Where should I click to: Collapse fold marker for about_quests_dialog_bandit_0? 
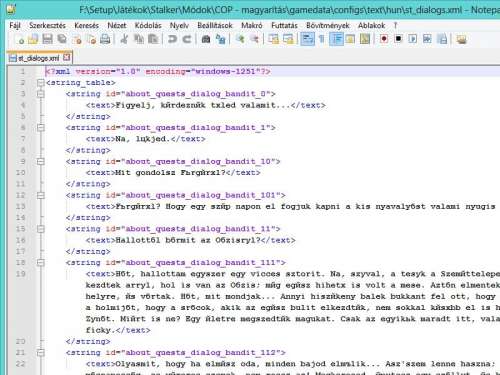coord(41,94)
